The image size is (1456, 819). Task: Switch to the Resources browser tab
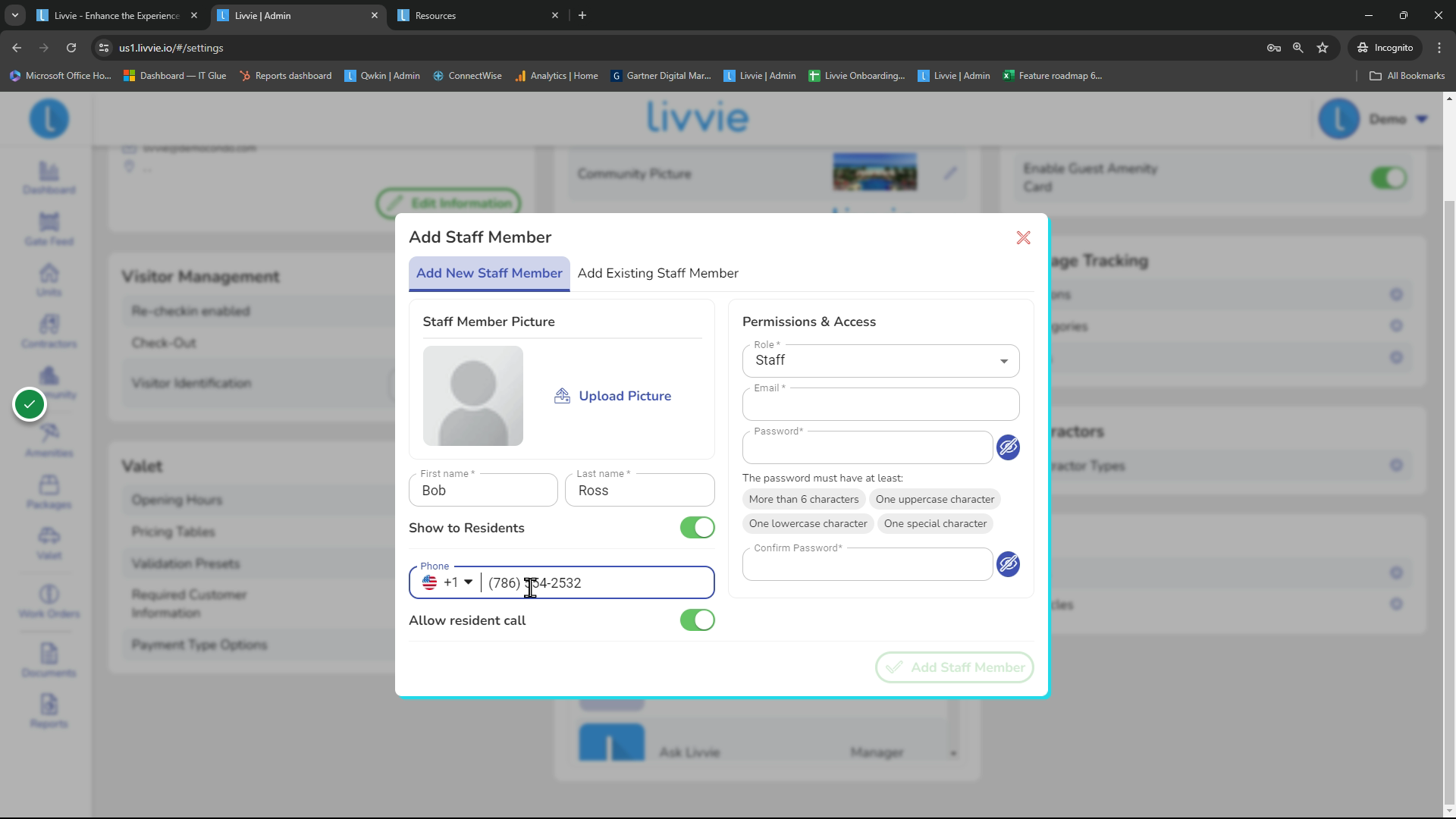coord(479,15)
